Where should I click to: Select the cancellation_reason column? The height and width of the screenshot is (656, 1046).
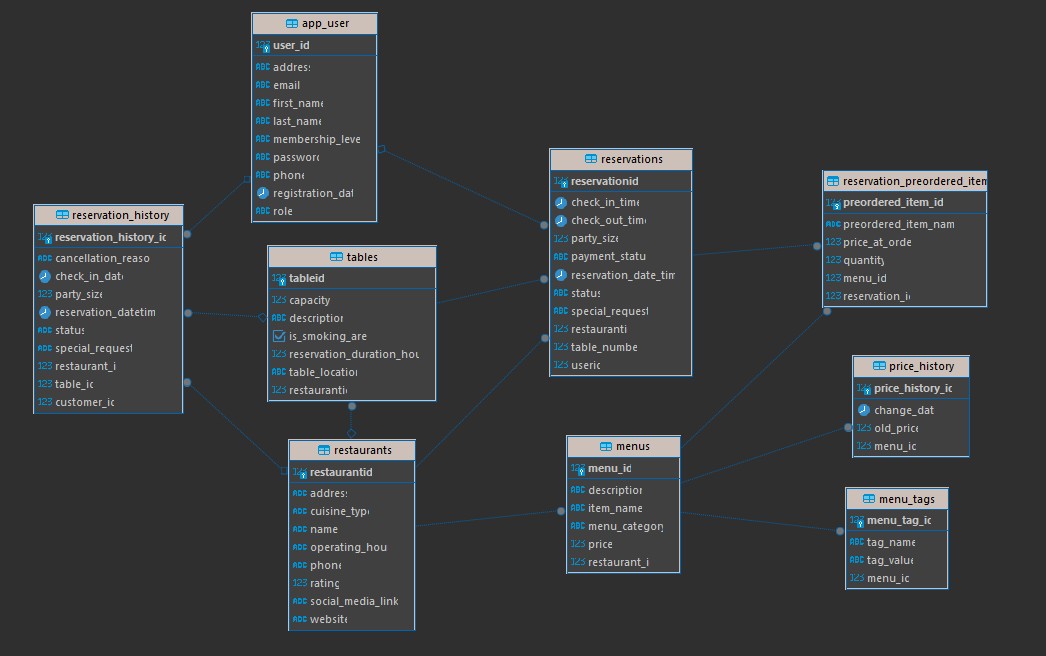click(x=102, y=258)
